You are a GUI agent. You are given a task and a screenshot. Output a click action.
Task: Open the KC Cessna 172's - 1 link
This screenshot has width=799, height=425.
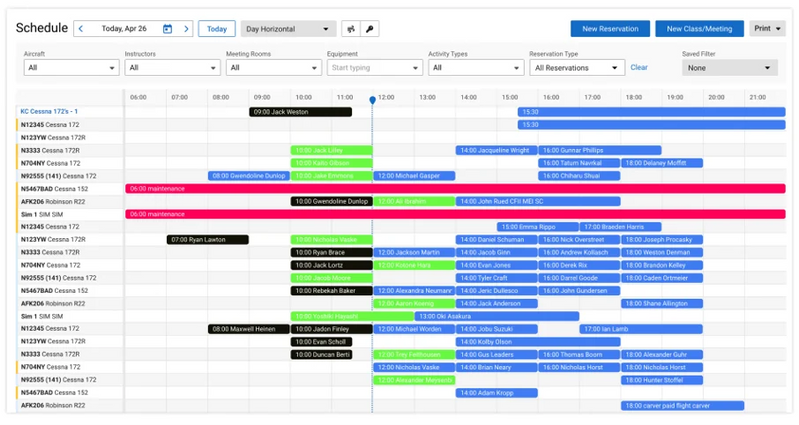[x=49, y=112]
